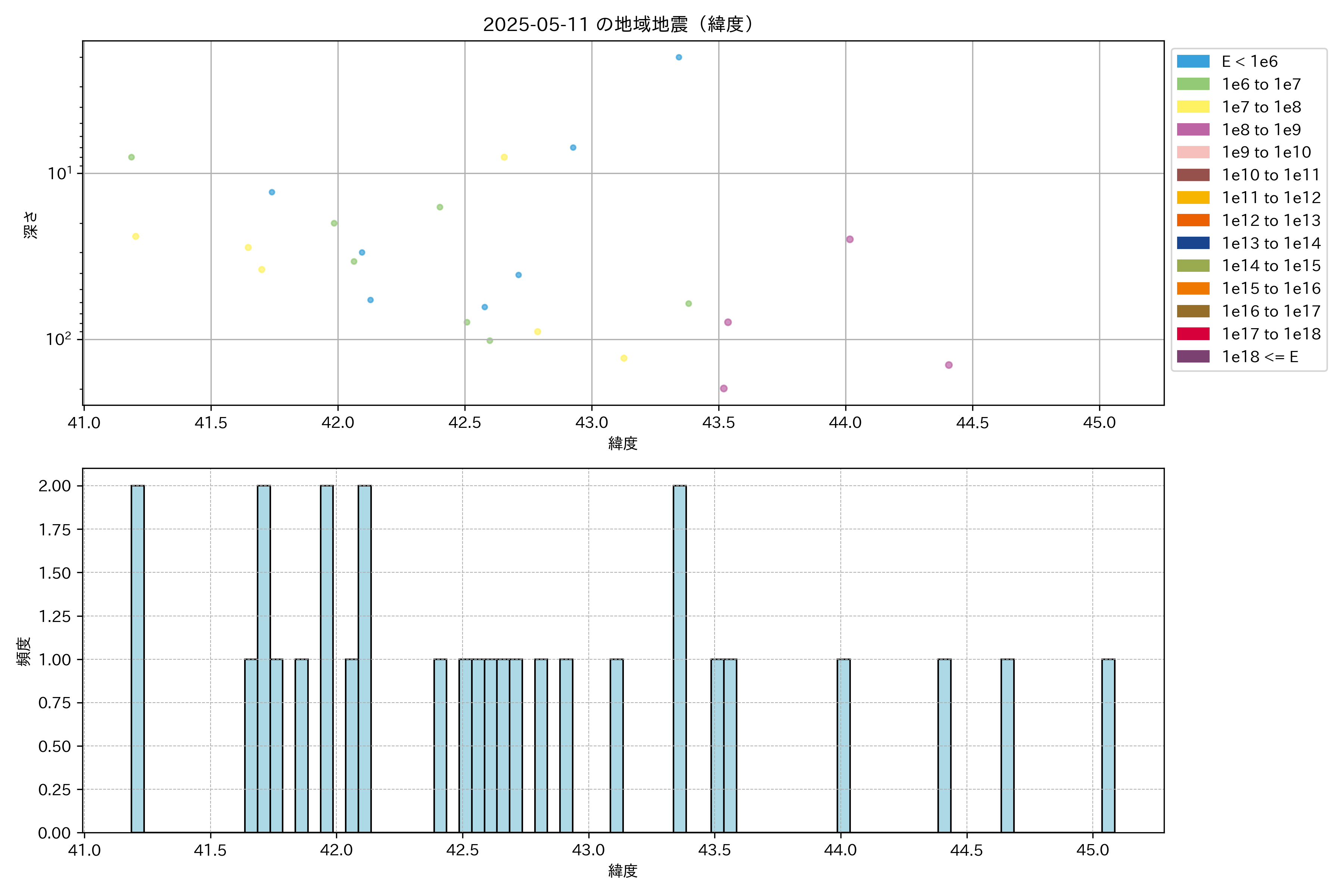Click the yellow point near latitude 43.1
This screenshot has height=896, width=1344.
pos(624,358)
